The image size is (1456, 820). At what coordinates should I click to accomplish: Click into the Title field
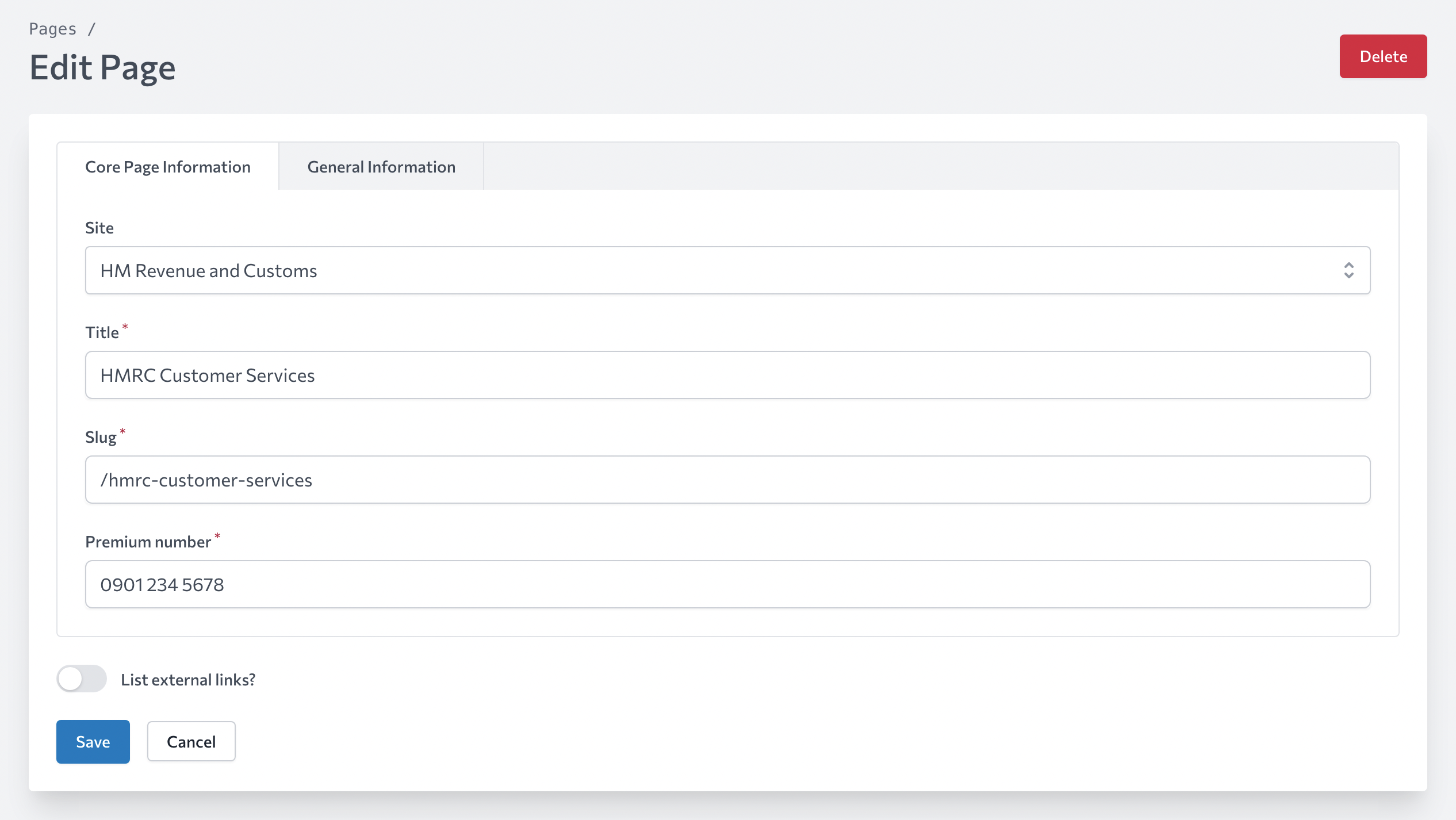727,374
